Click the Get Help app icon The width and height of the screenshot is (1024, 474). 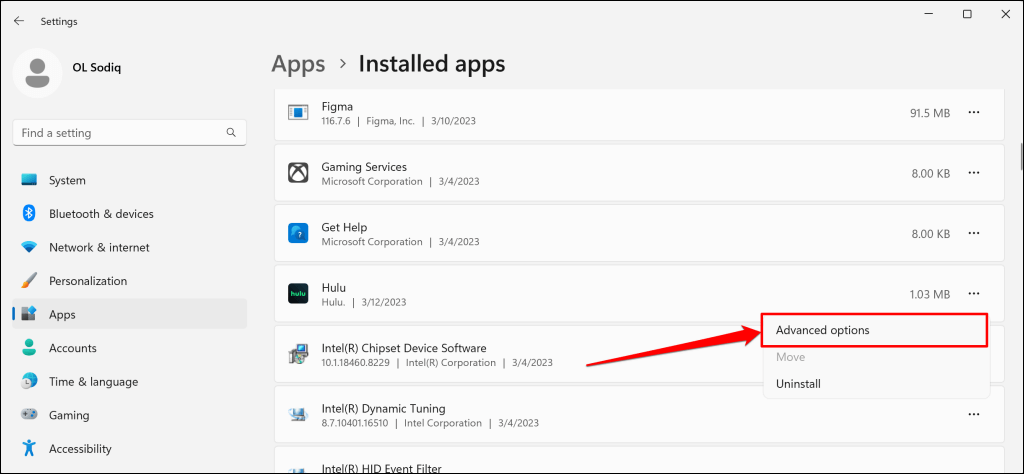tap(298, 234)
